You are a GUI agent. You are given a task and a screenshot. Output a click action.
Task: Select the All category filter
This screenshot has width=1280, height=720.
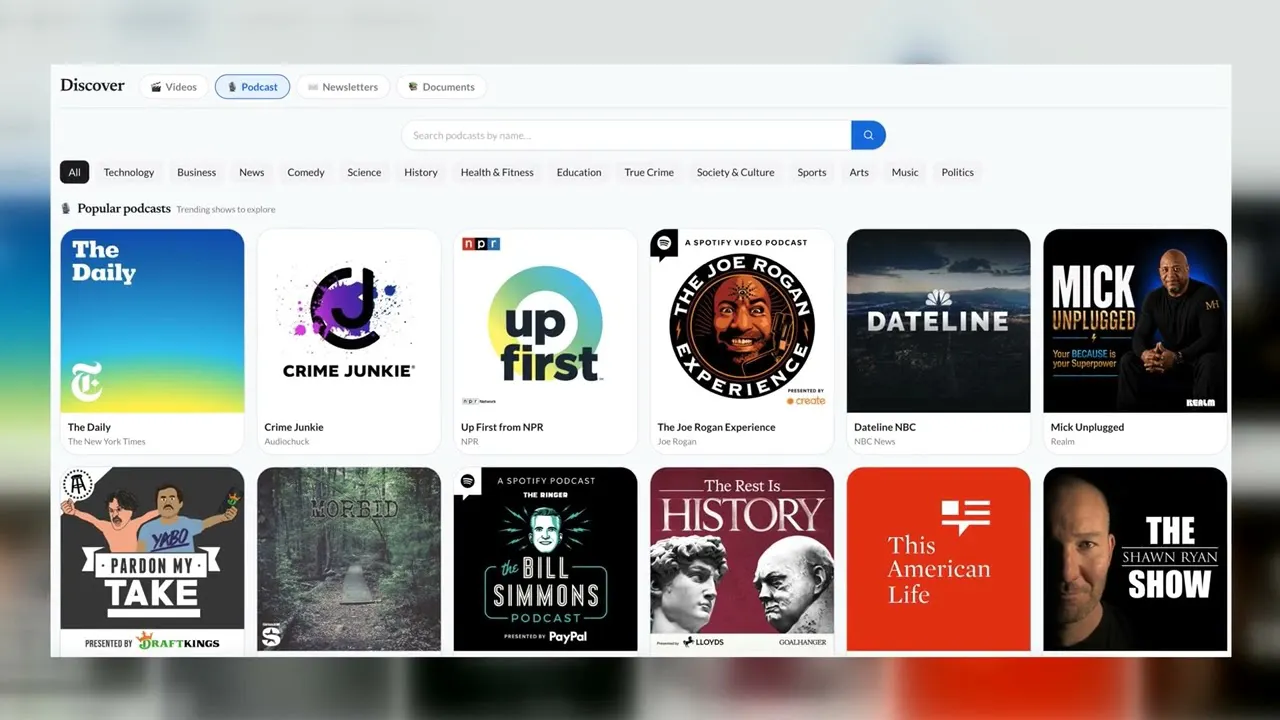(74, 172)
